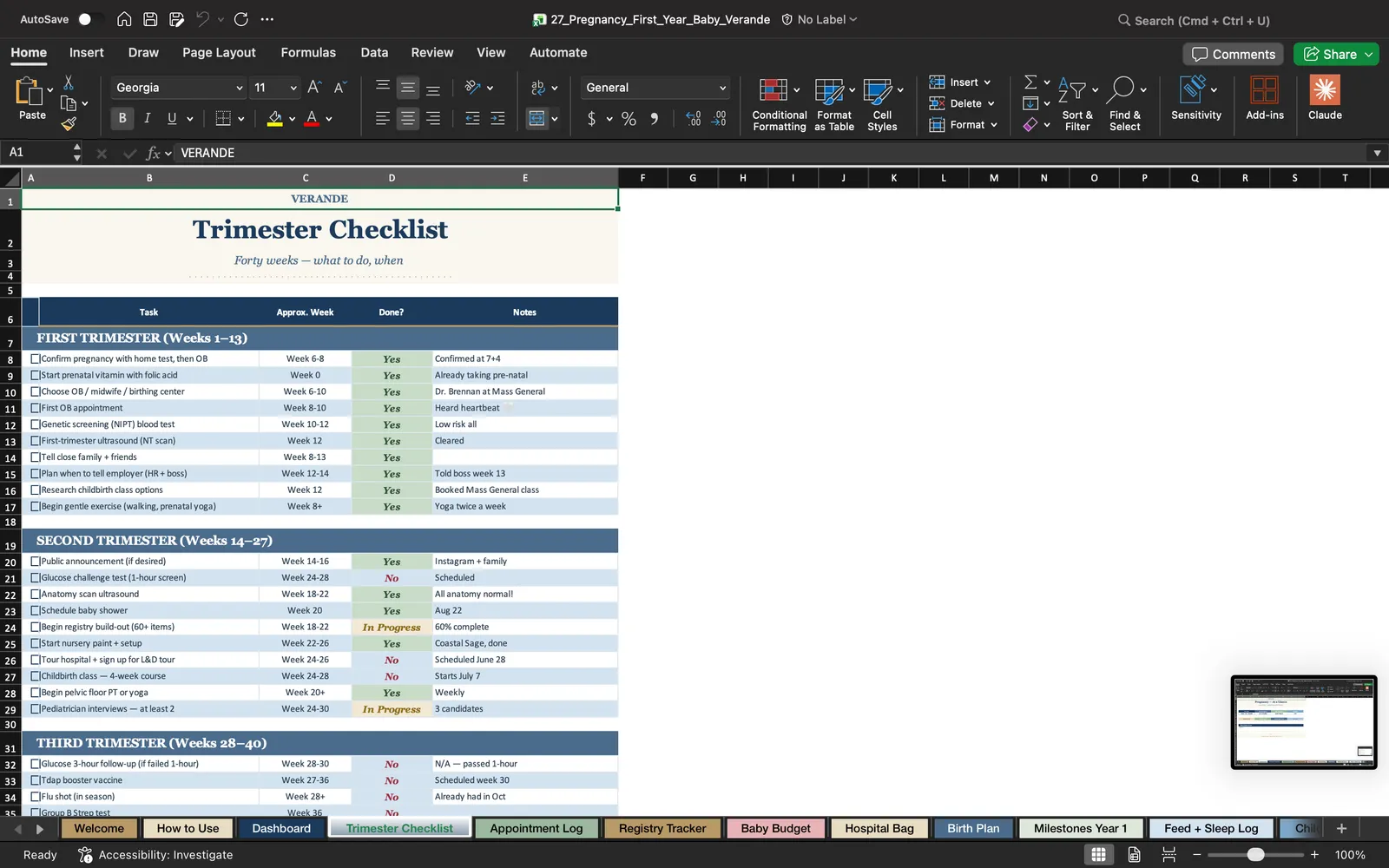
Task: Open Sensitivity labels
Action: coord(1195,98)
